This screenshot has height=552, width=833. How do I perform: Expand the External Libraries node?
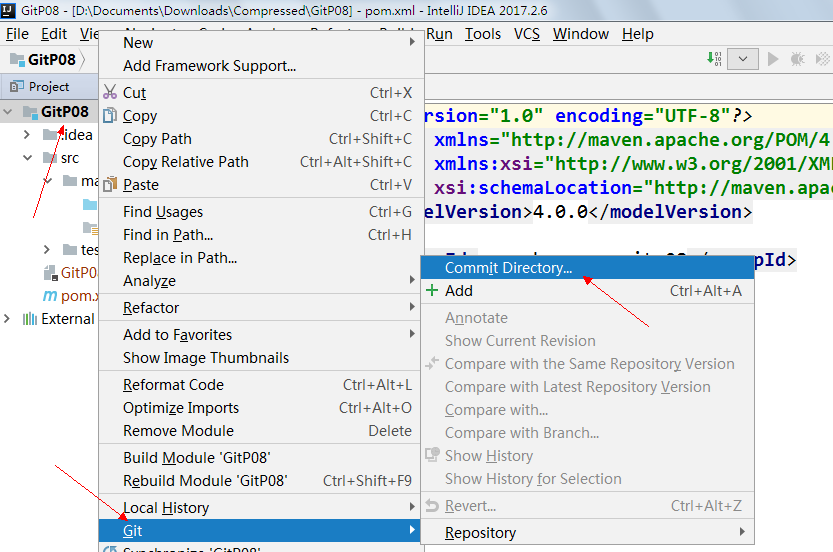pos(9,319)
